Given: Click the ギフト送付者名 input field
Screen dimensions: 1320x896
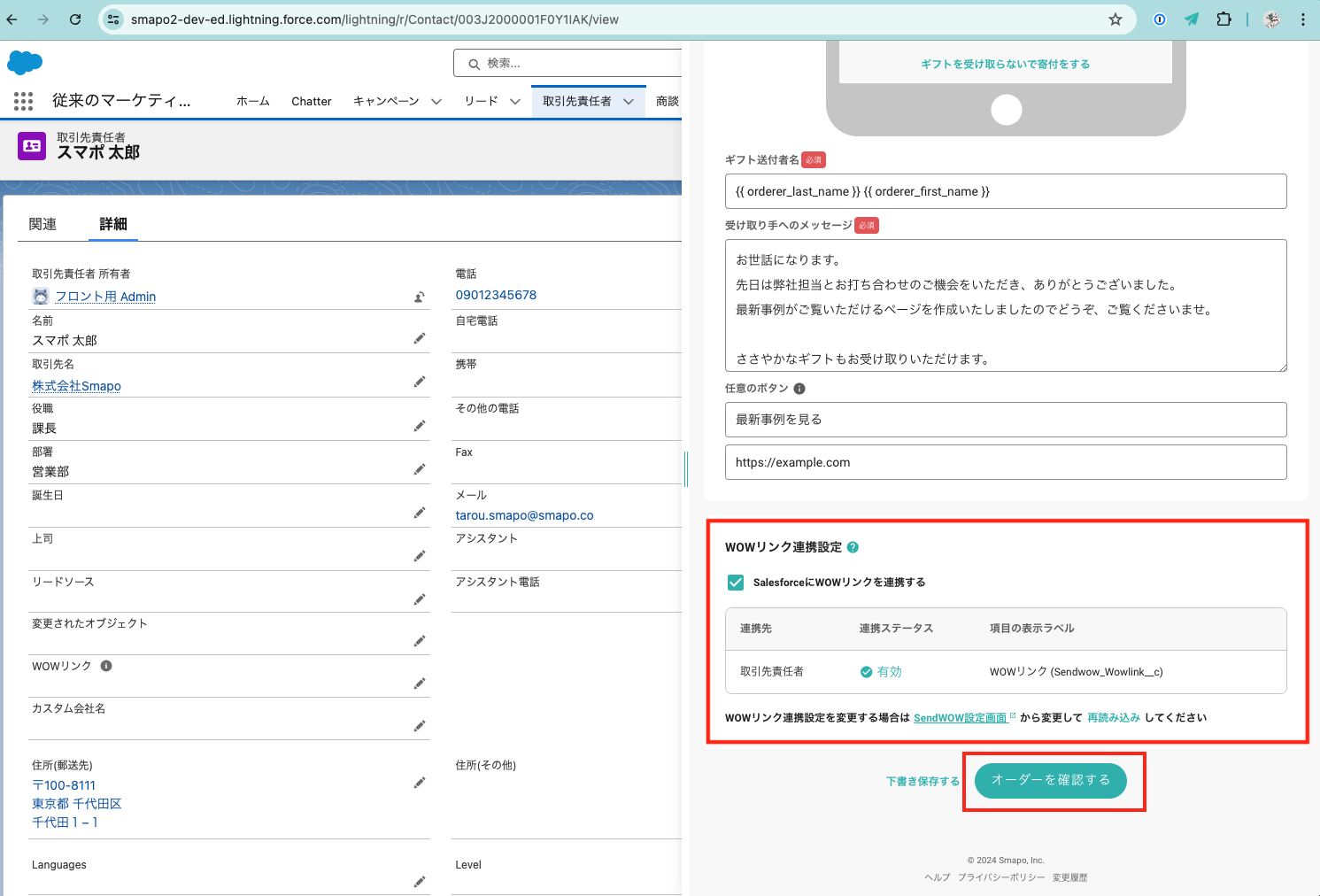Looking at the screenshot, I should pyautogui.click(x=1006, y=191).
